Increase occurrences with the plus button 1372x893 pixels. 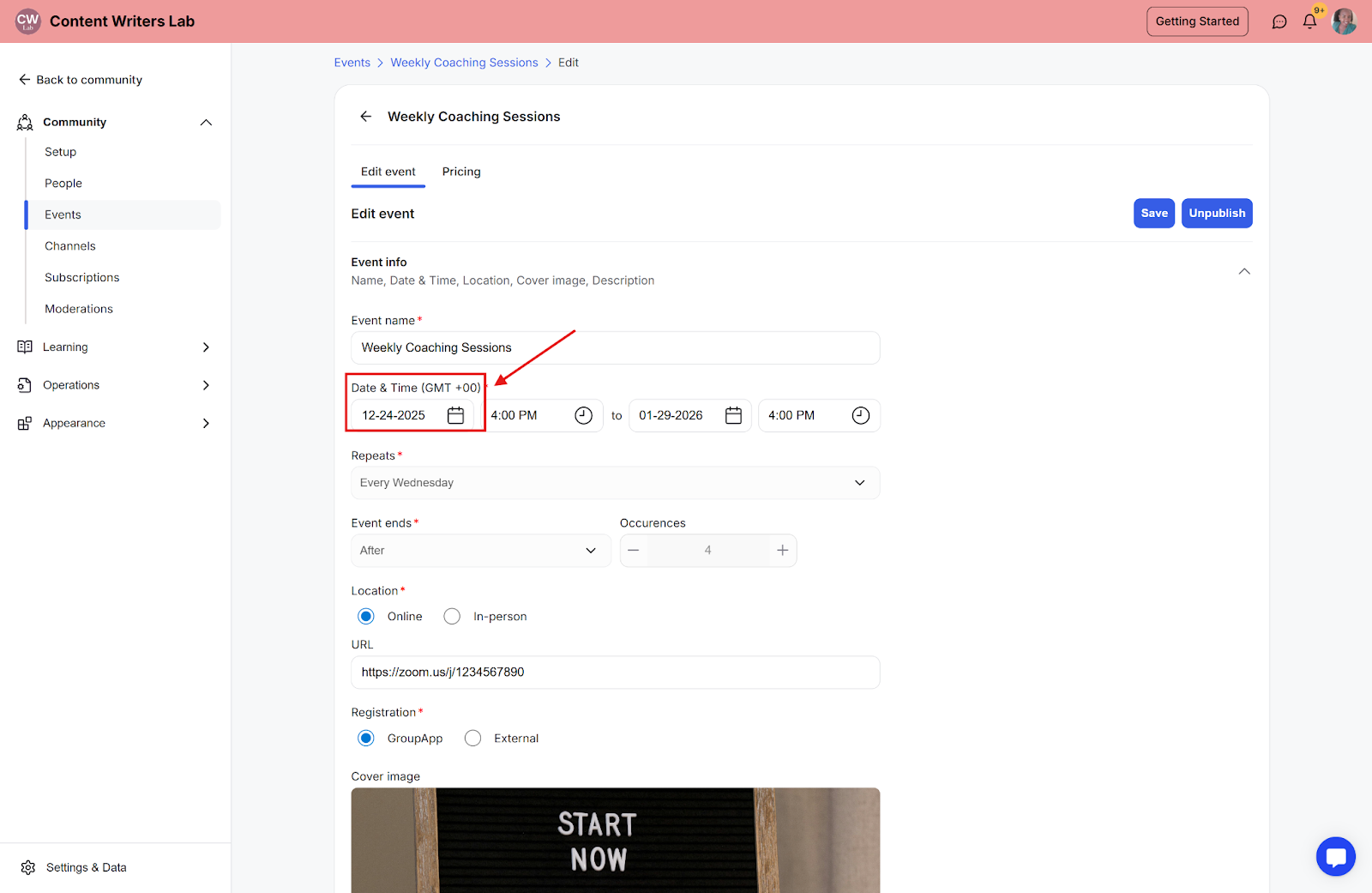pos(782,551)
